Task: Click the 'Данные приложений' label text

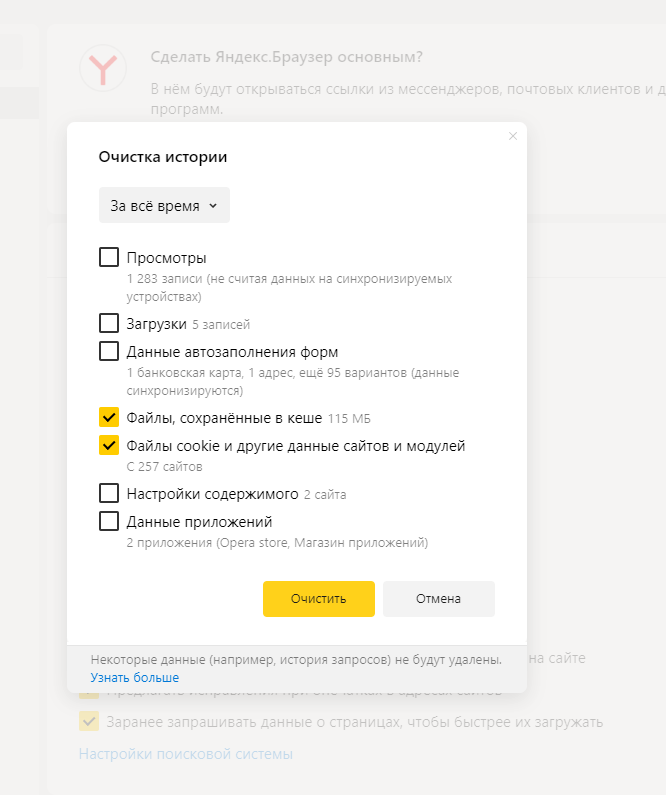Action: click(x=199, y=522)
